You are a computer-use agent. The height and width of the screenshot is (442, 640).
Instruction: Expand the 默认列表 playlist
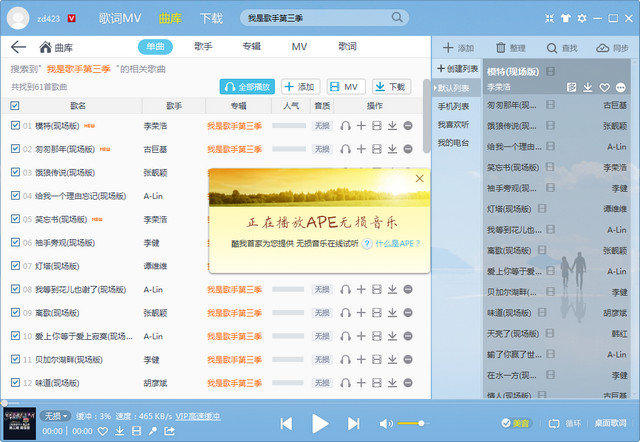click(459, 87)
